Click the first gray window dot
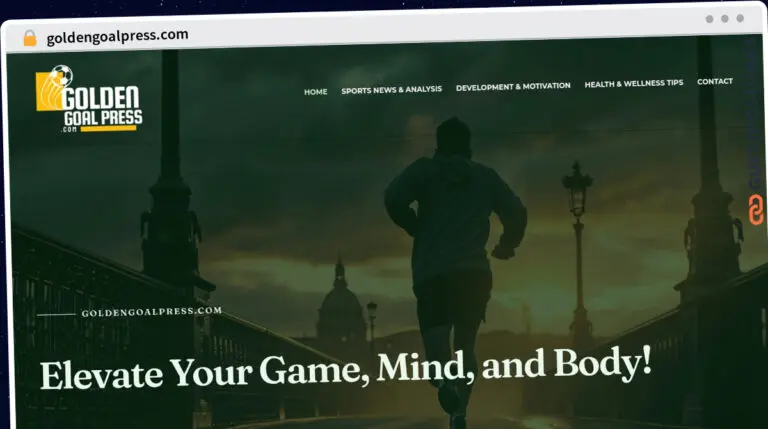Image resolution: width=768 pixels, height=429 pixels. tap(709, 19)
